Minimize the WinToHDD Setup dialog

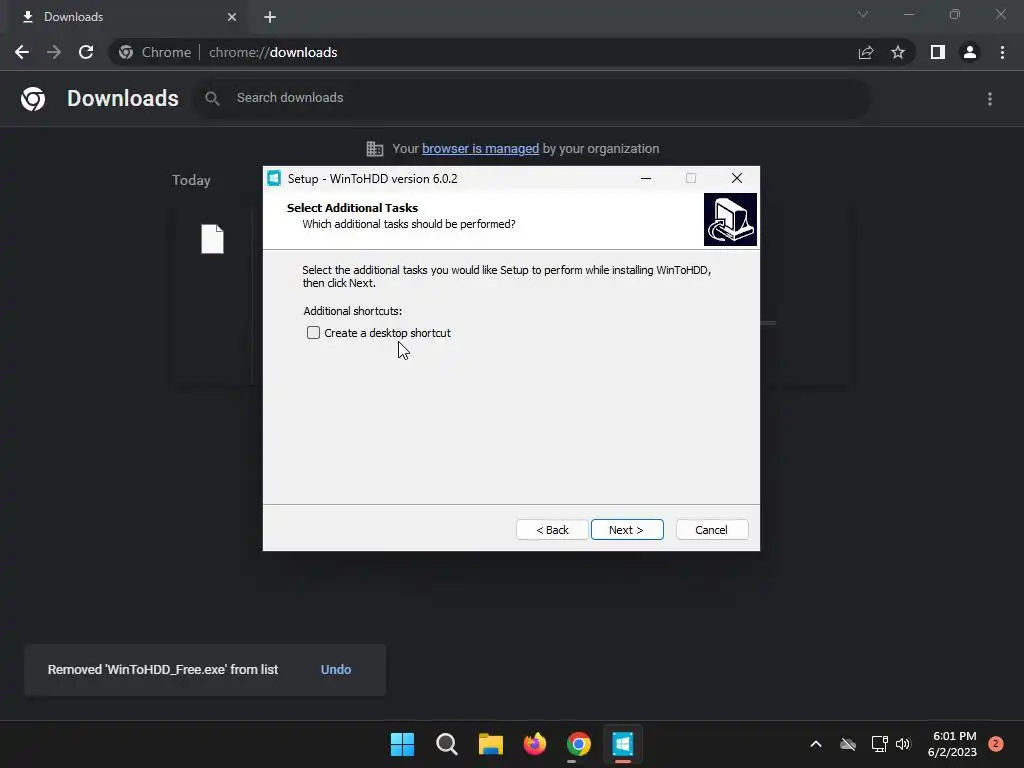646,178
